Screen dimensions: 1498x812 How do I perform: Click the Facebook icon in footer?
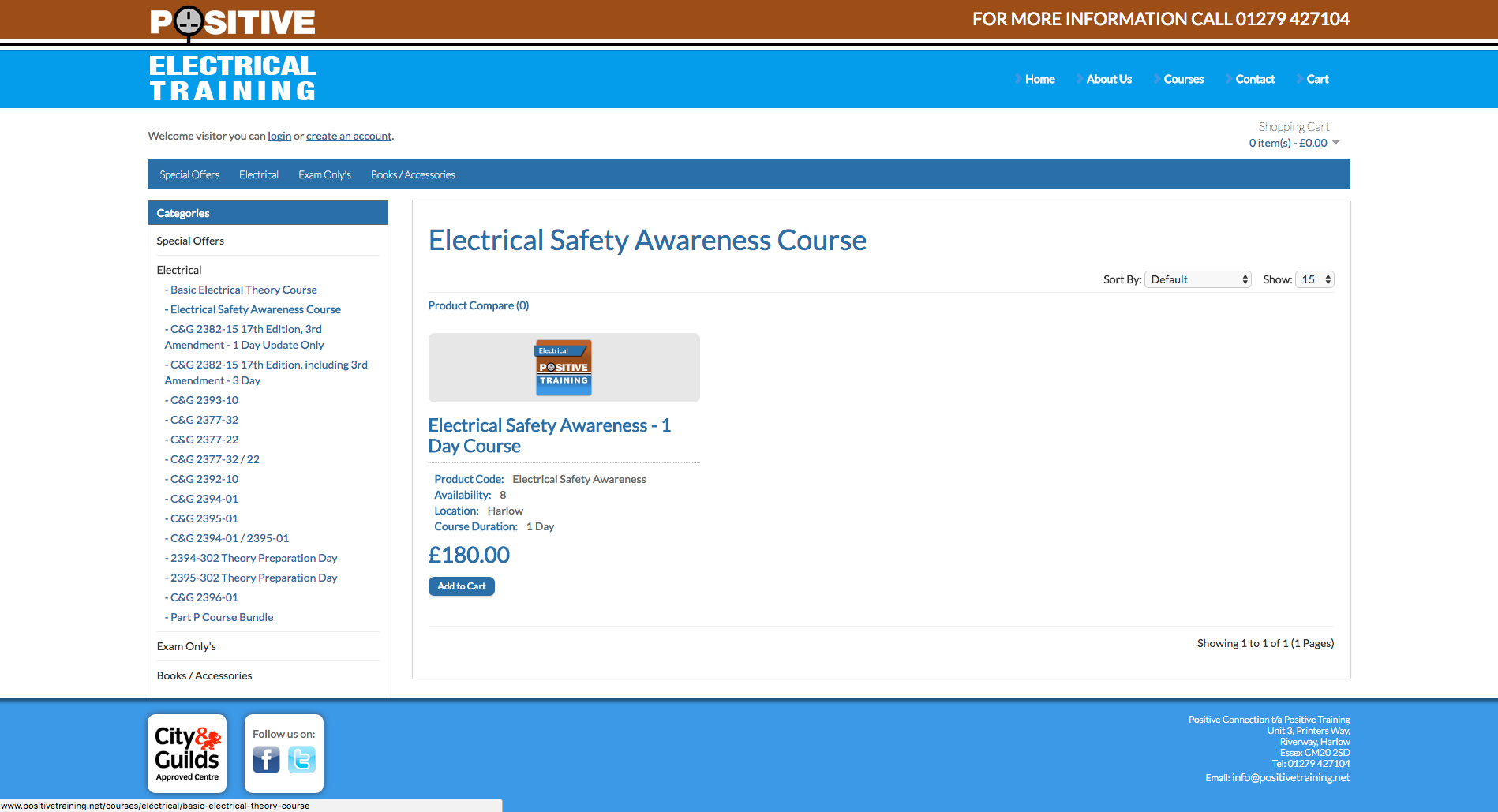coord(266,760)
